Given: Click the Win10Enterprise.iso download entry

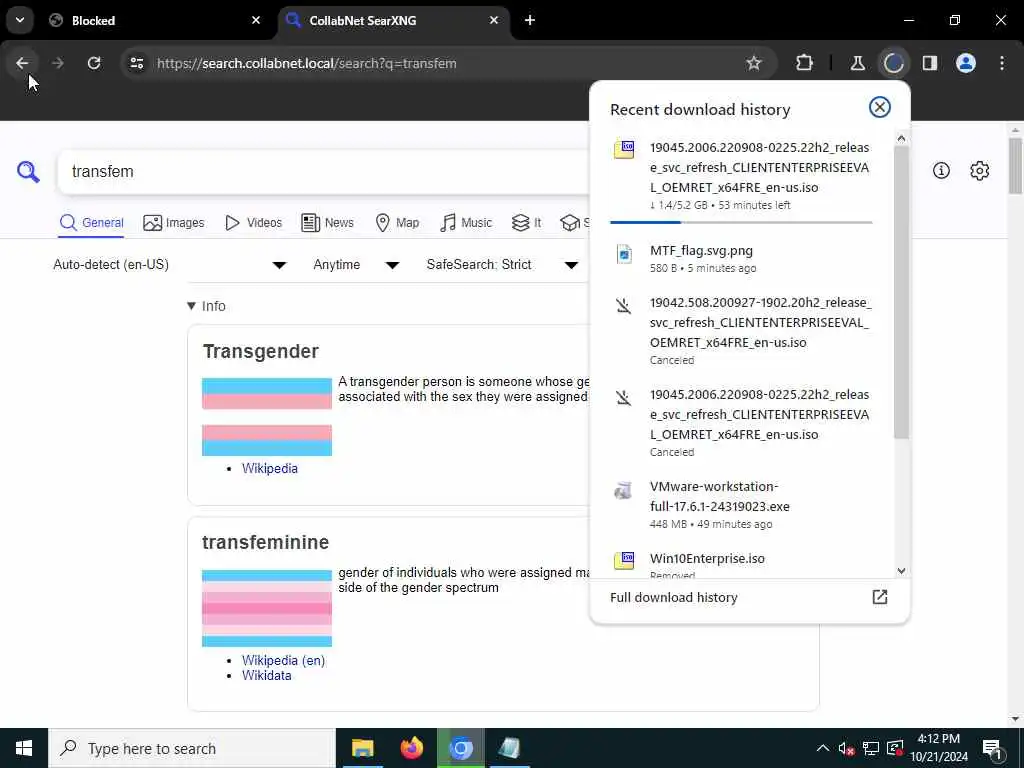Looking at the screenshot, I should (x=741, y=563).
